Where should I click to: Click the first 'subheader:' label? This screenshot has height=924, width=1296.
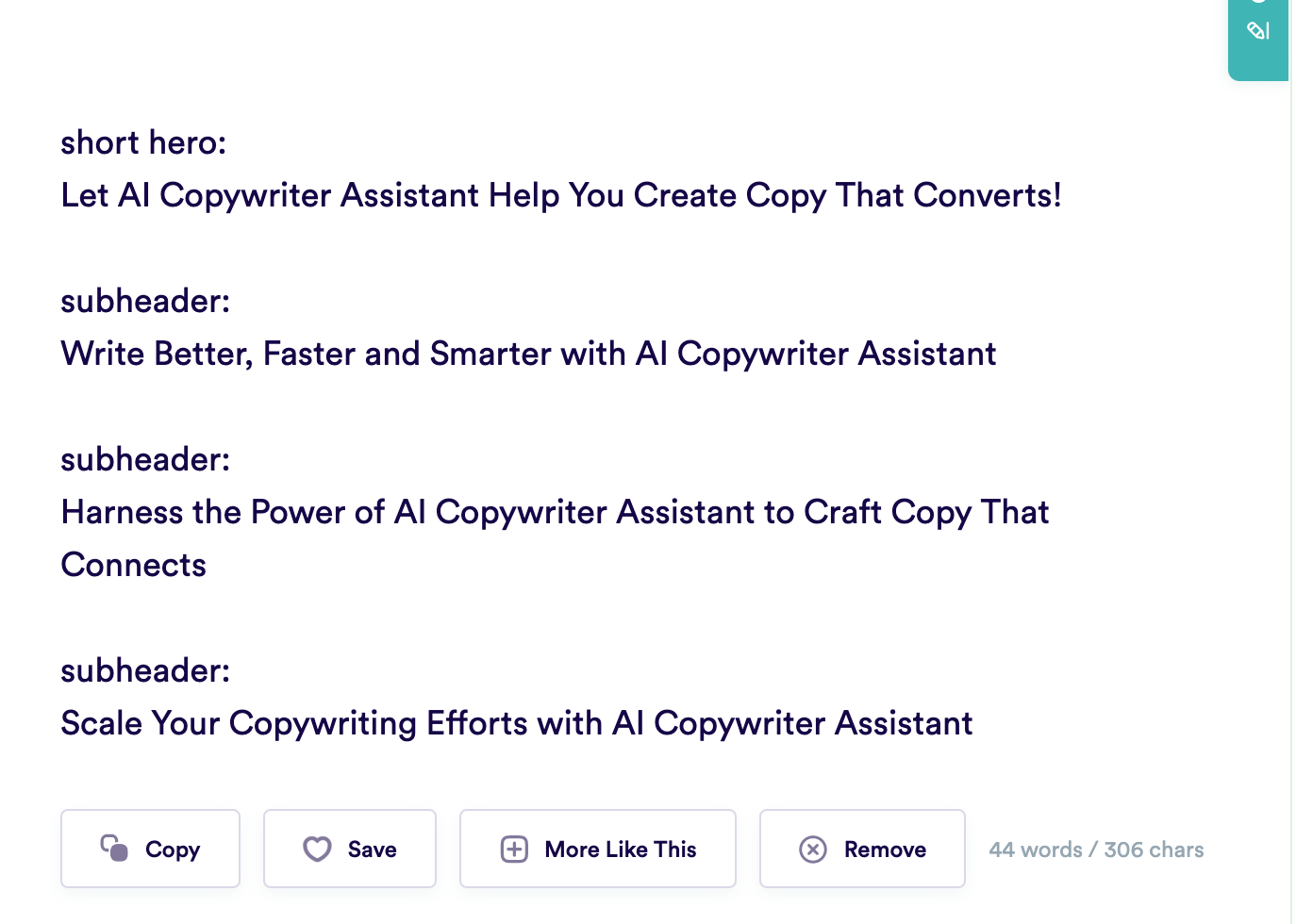click(x=145, y=301)
